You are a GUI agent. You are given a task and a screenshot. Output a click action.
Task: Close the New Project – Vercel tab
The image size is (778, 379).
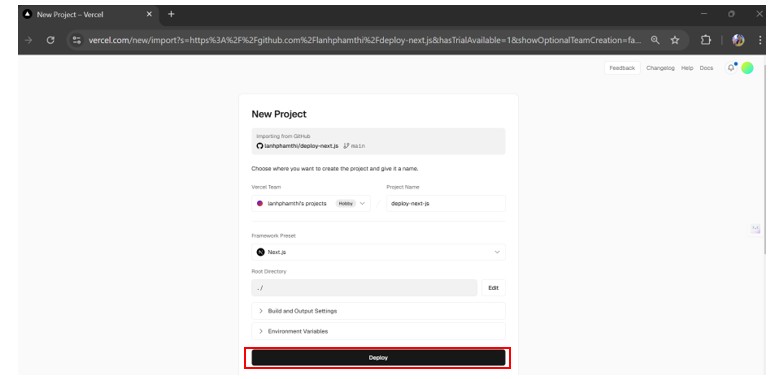[149, 14]
